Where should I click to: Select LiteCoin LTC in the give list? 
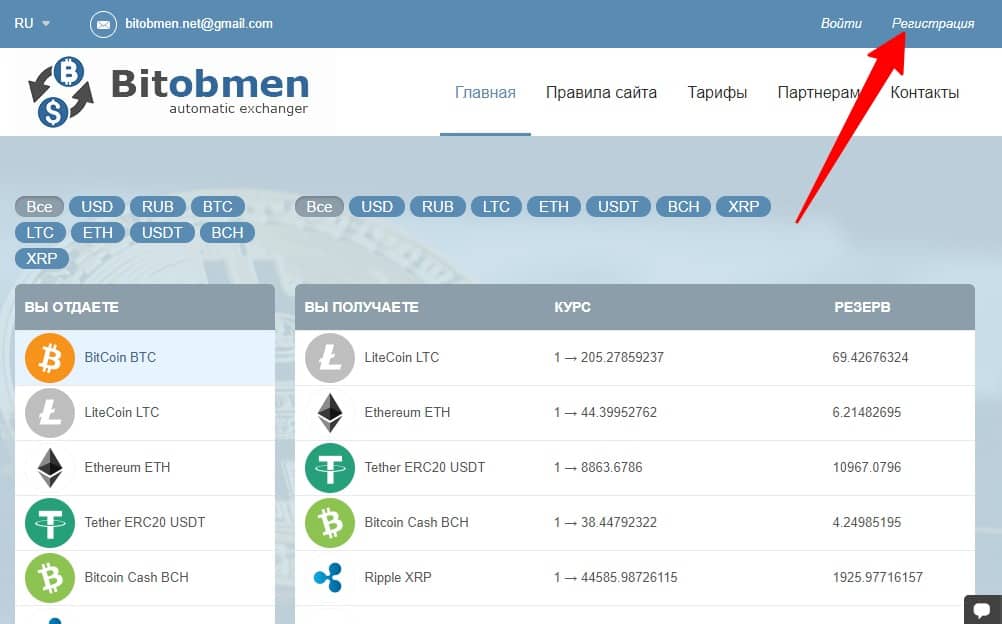click(145, 412)
